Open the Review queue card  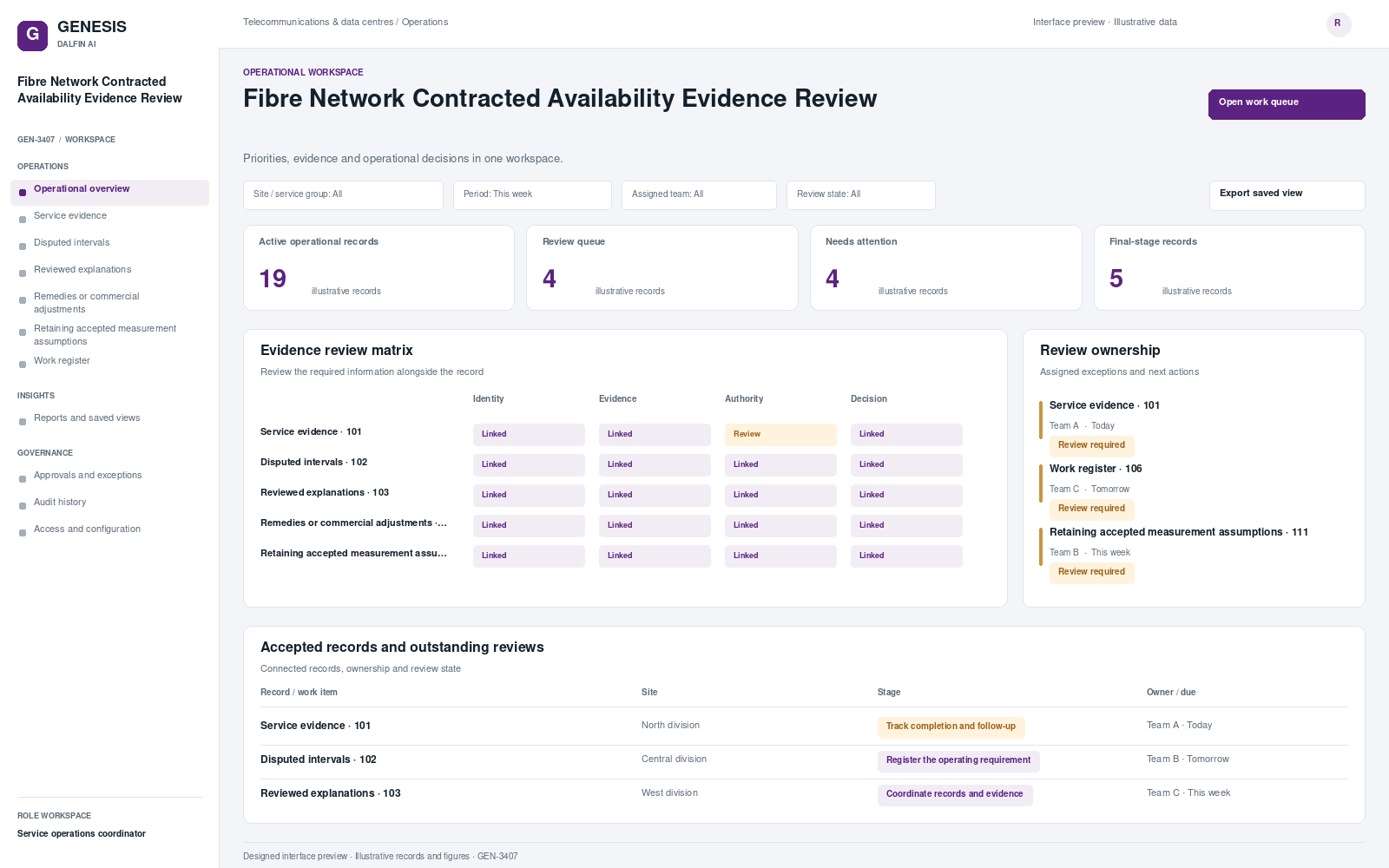pos(662,267)
